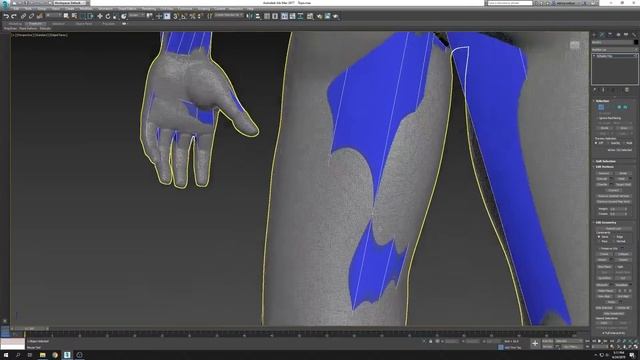Viewport: 640px width, 360px height.
Task: Collapse the Edit Geometry rollout header
Action: click(613, 222)
